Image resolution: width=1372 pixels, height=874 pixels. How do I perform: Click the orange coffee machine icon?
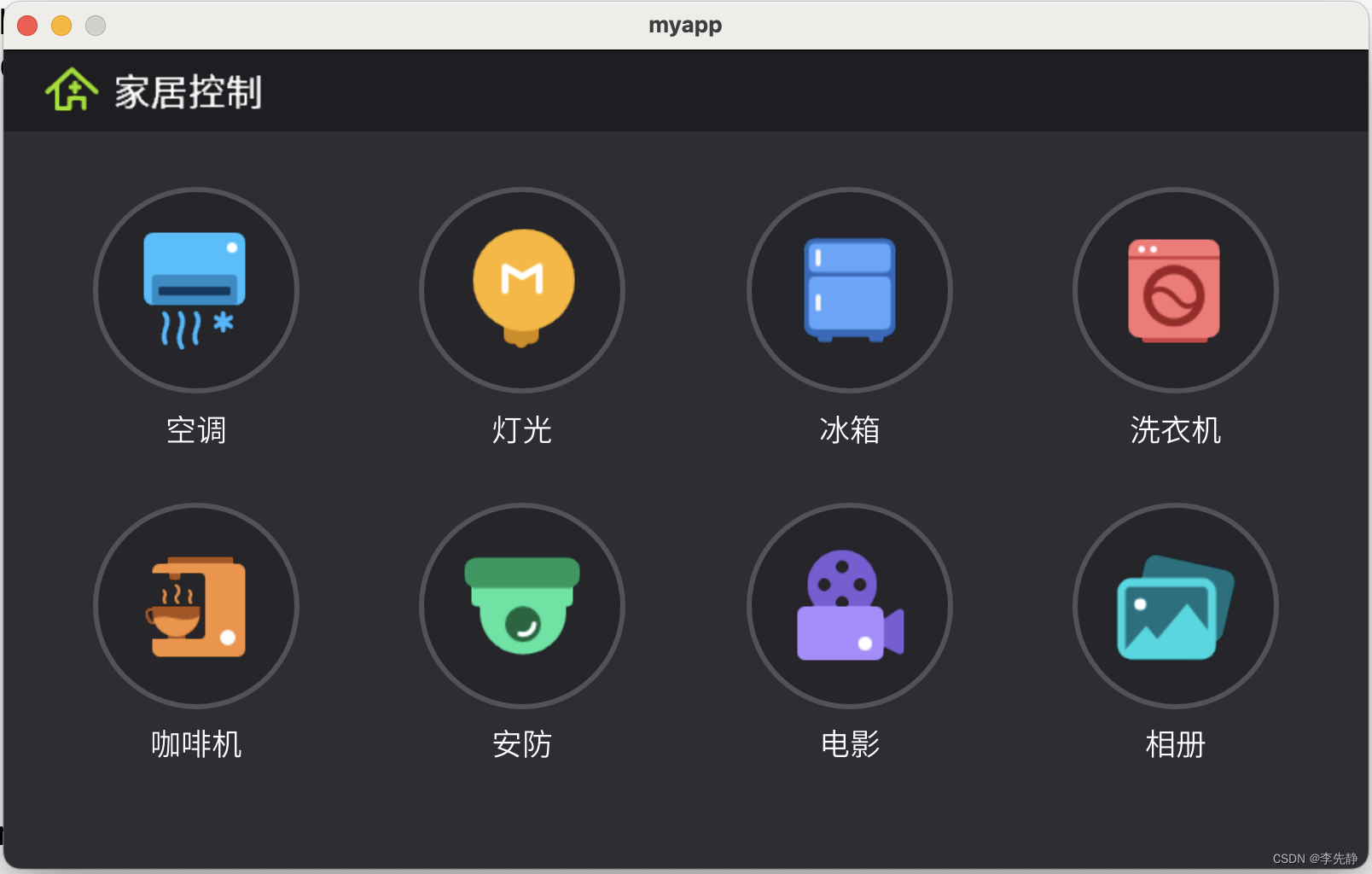point(195,606)
